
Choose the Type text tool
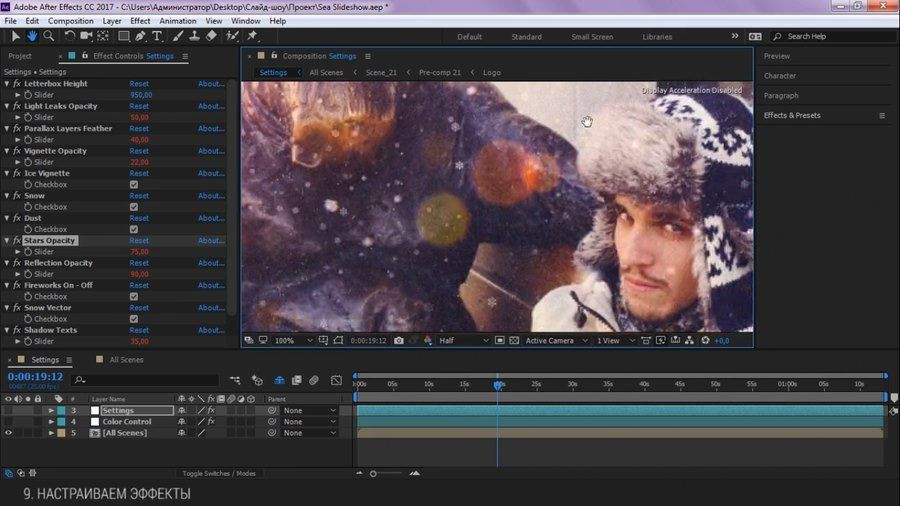click(x=157, y=37)
